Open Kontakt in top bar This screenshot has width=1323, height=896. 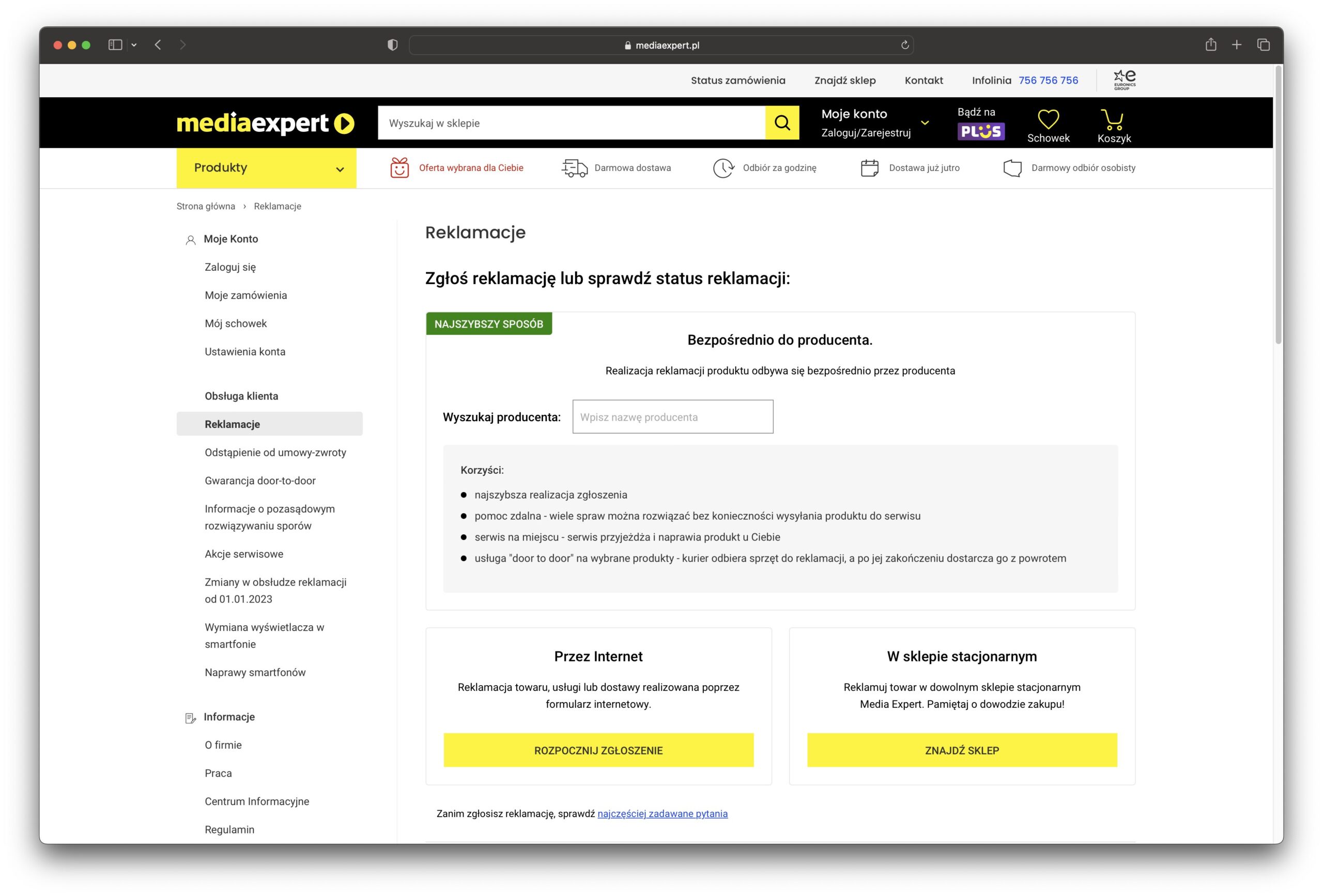point(924,80)
